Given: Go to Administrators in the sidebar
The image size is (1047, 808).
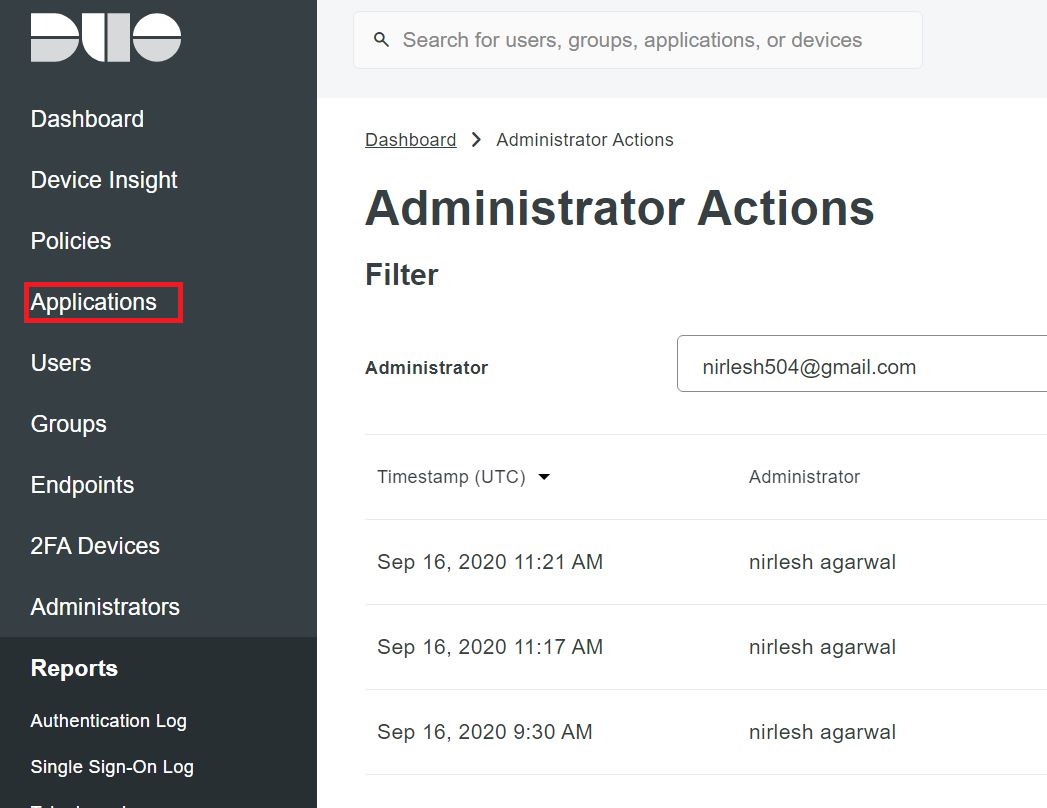Looking at the screenshot, I should [x=105, y=607].
